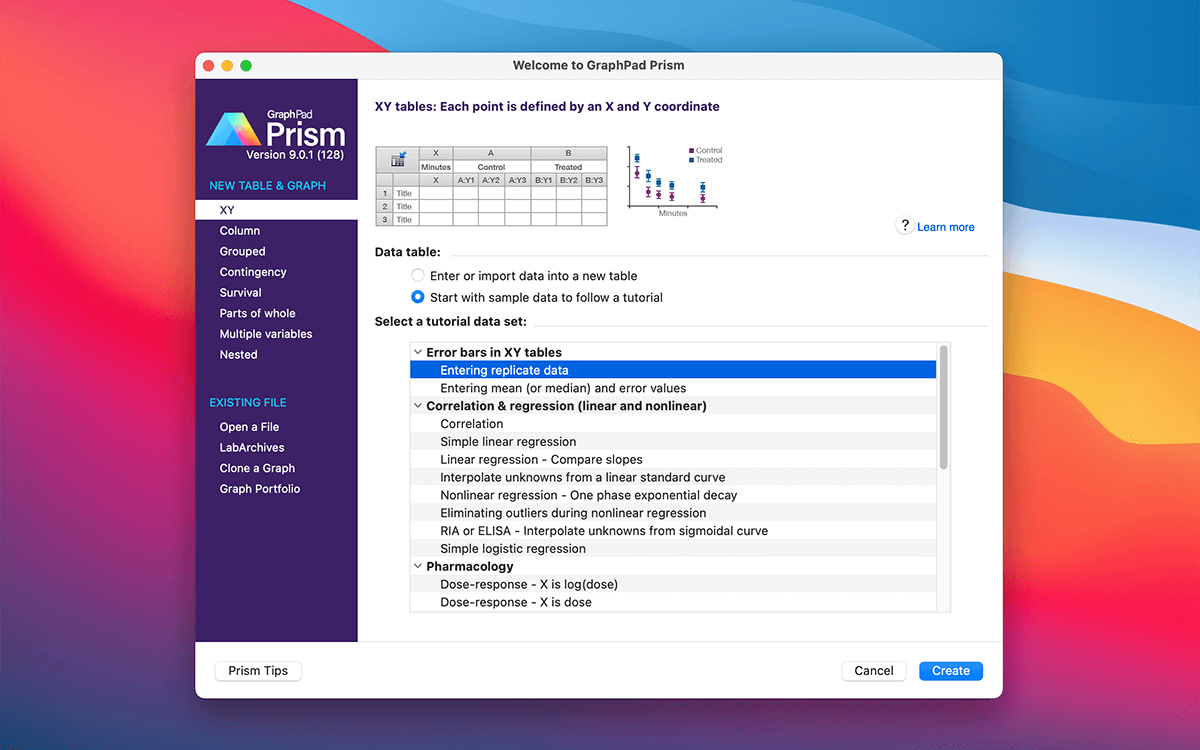The height and width of the screenshot is (750, 1200).
Task: Select 'Simple linear regression' data set
Action: click(673, 442)
